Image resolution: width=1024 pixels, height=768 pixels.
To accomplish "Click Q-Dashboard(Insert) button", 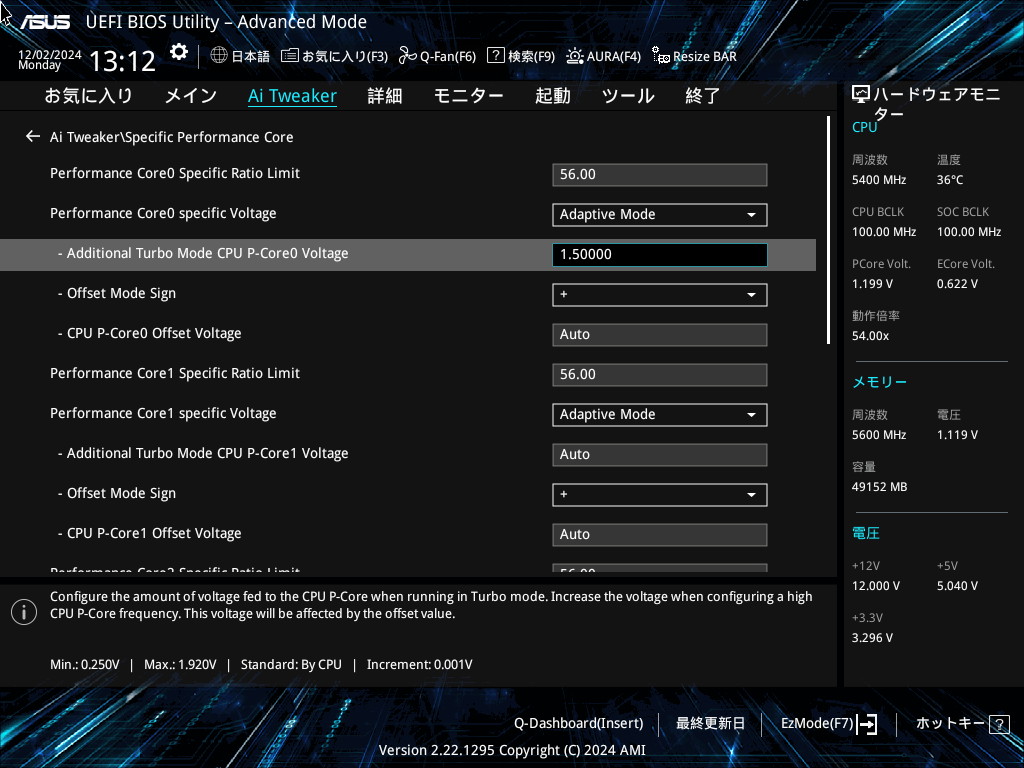I will (578, 723).
